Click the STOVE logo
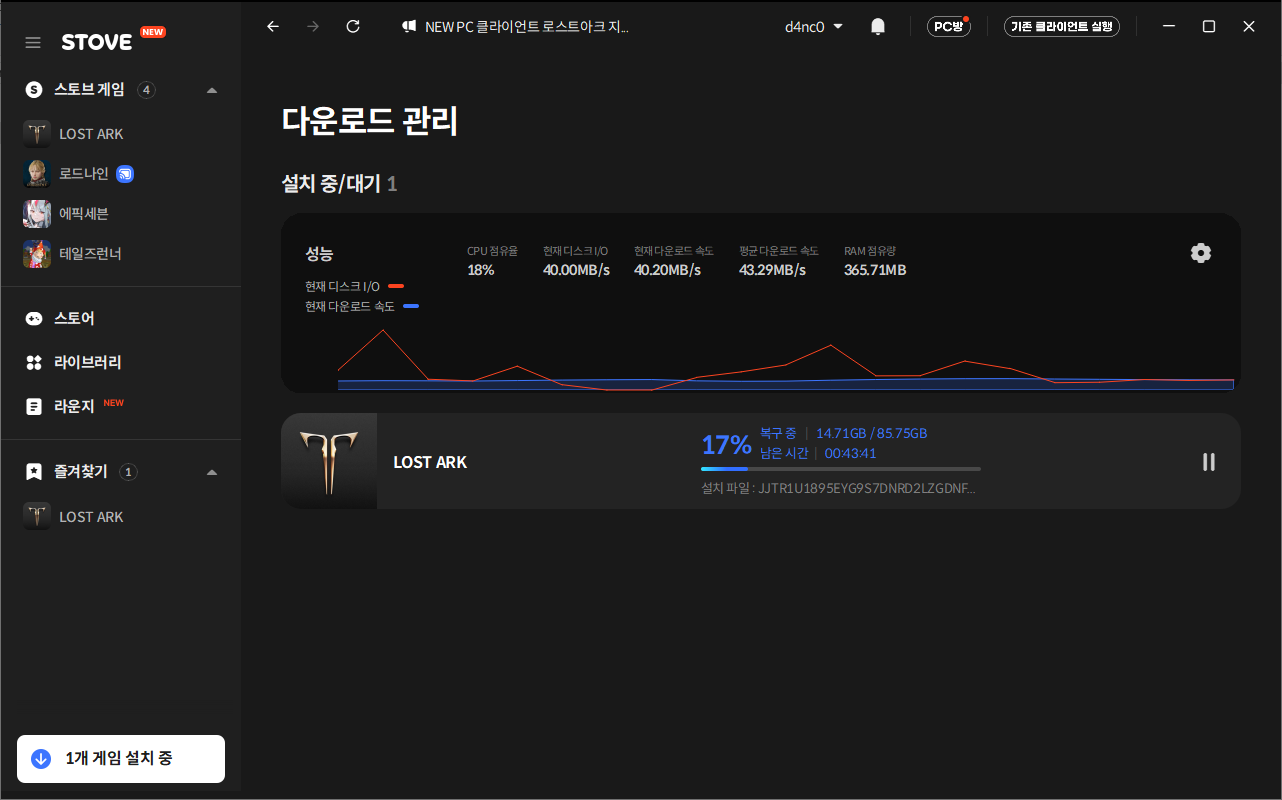This screenshot has width=1282, height=800. click(97, 42)
